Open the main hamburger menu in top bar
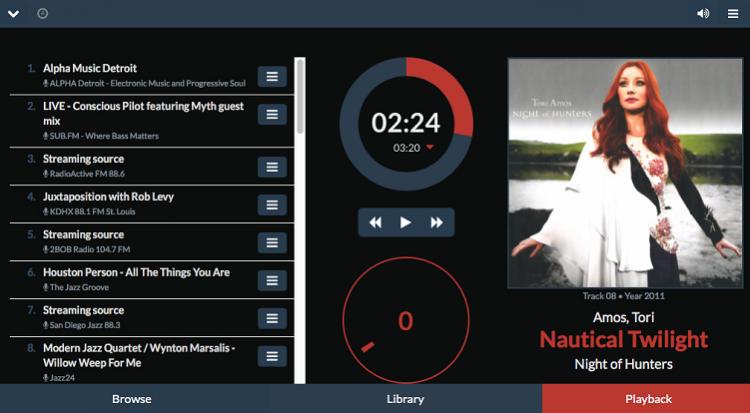 coord(733,13)
